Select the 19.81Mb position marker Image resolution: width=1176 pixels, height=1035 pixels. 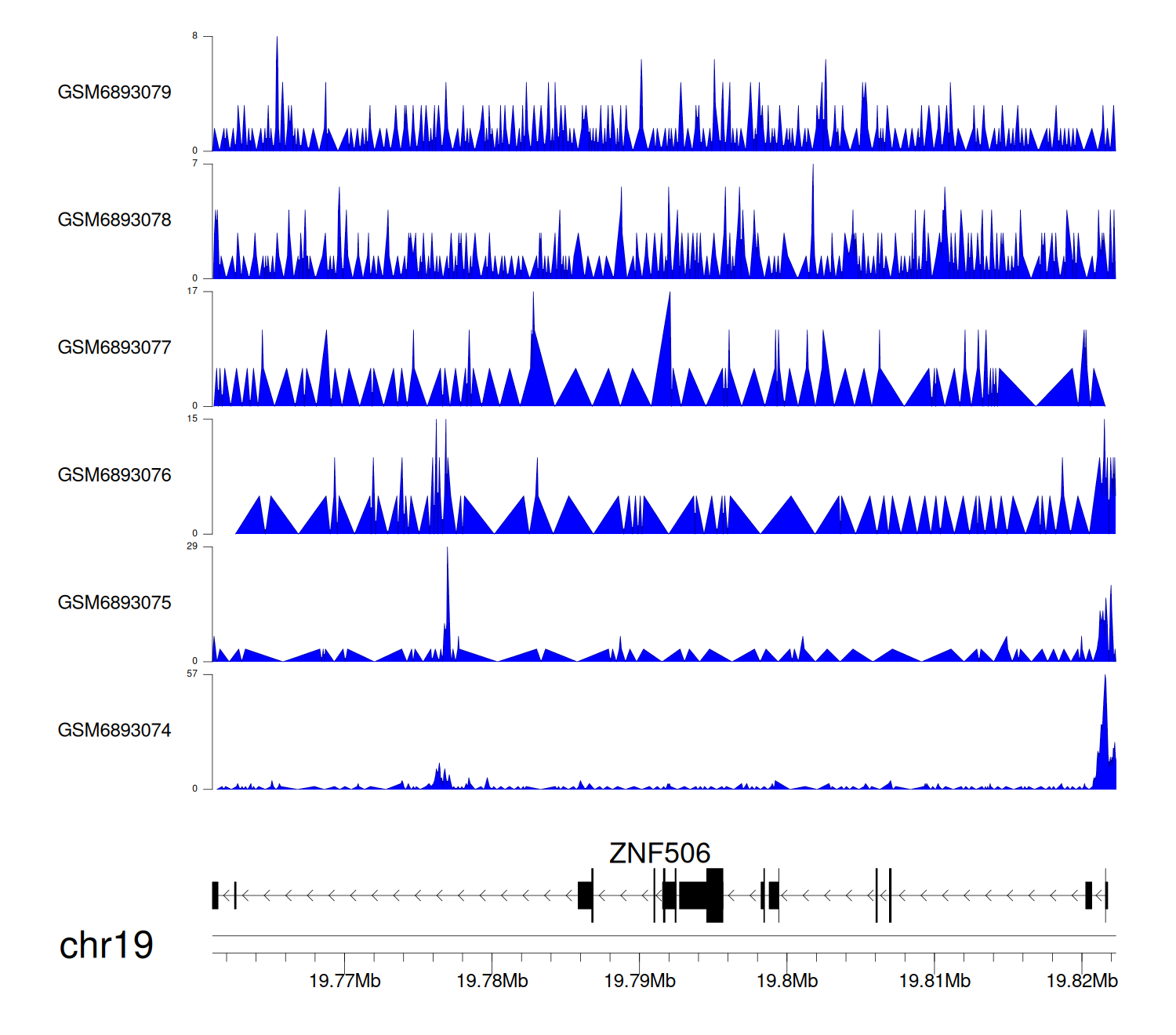coord(934,981)
